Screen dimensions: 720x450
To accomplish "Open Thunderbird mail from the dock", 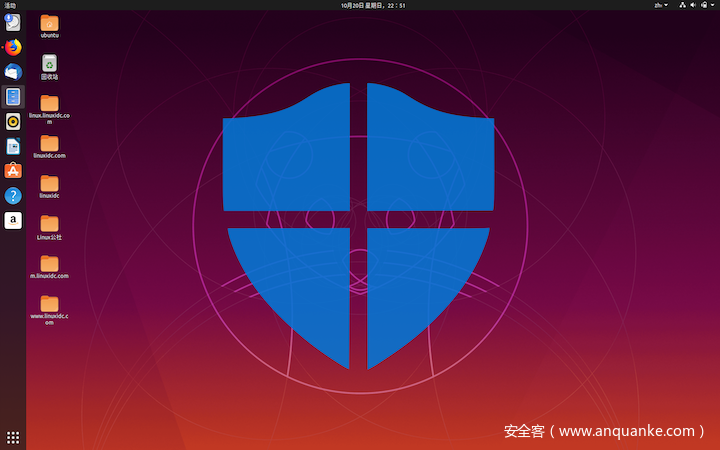I will [13, 72].
